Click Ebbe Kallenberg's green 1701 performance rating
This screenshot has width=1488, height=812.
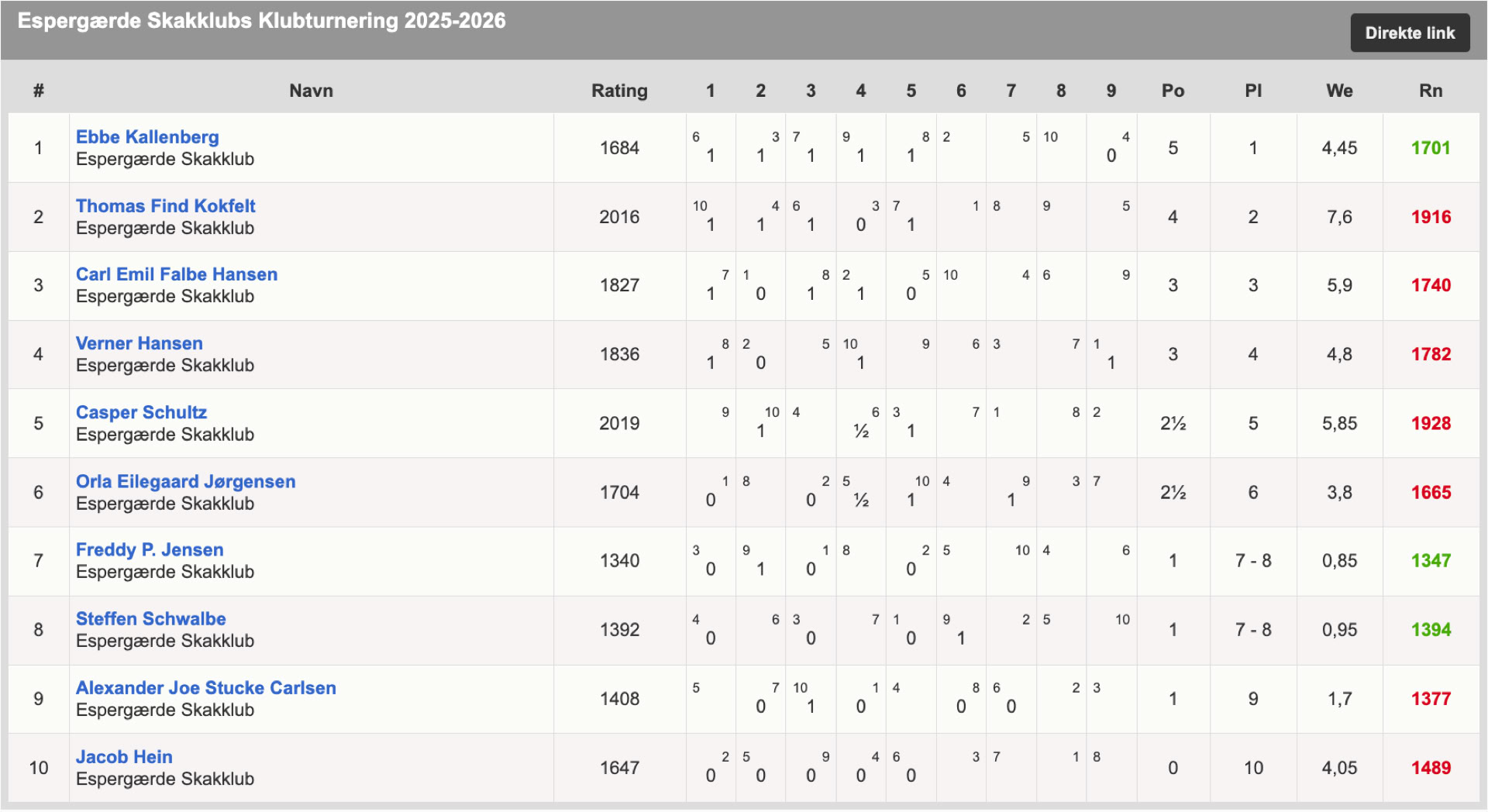[1430, 148]
